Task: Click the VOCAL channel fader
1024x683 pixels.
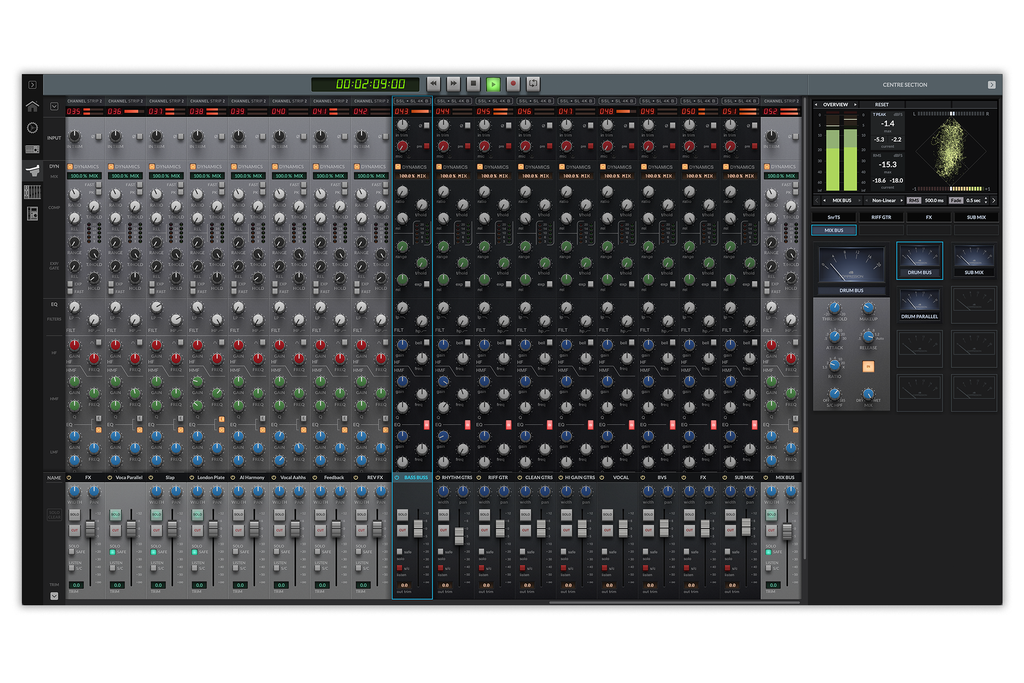Action: [623, 528]
